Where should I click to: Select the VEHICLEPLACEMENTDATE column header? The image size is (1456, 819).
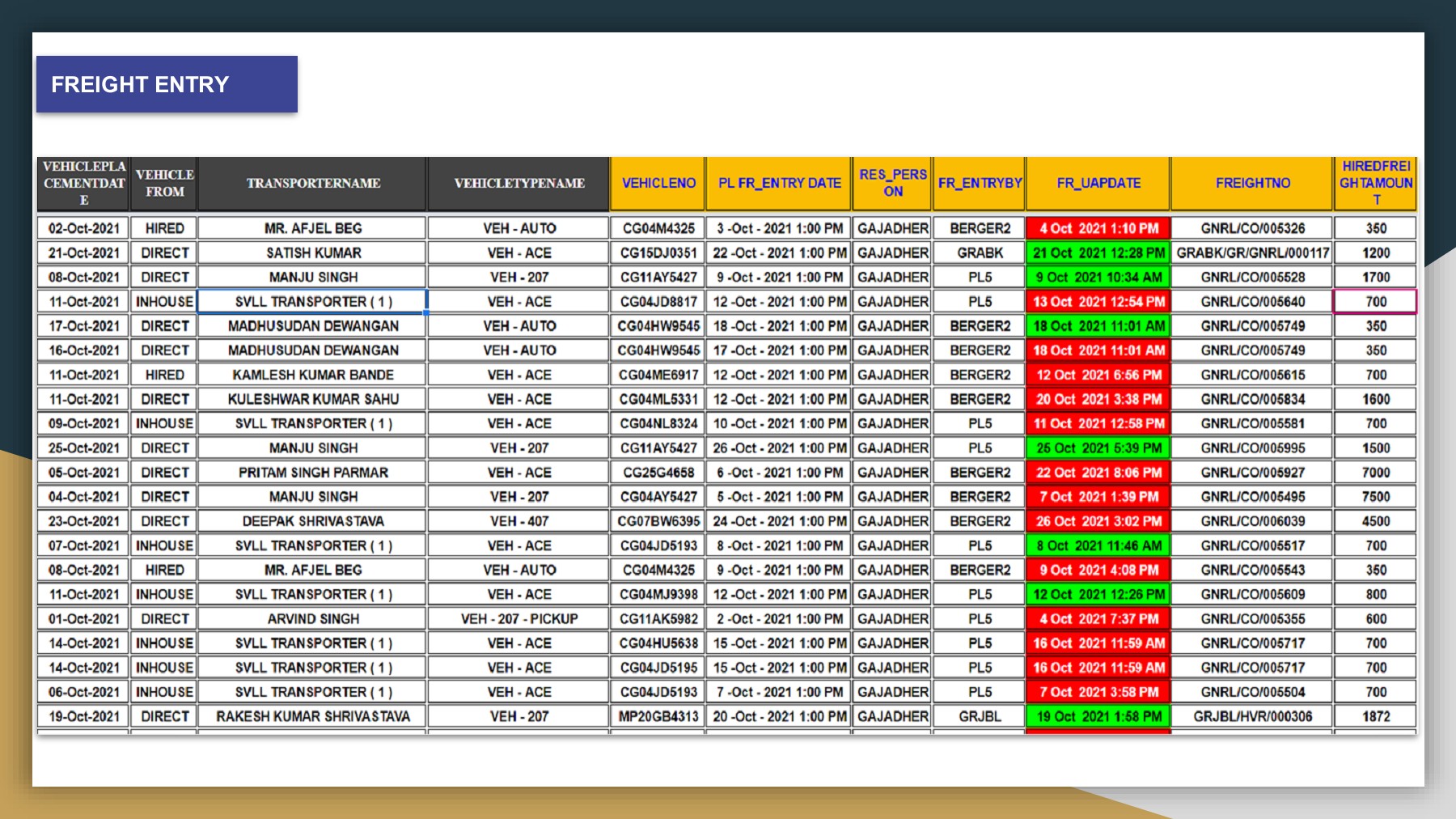click(x=83, y=184)
